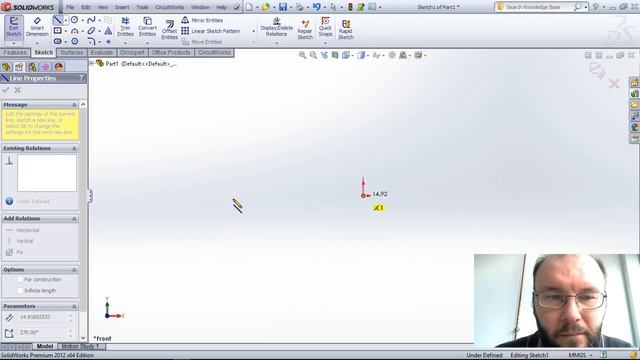Open the Line tool dropdown arrow

pos(65,20)
